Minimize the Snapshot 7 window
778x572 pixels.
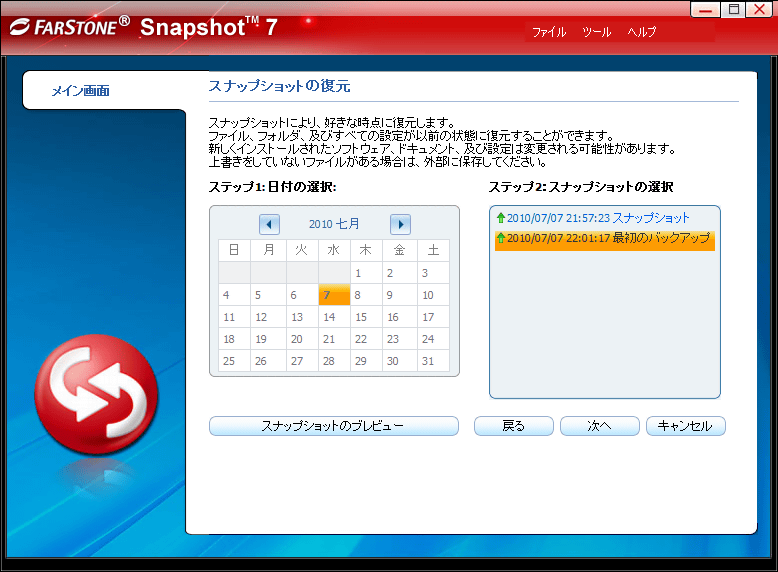(x=706, y=9)
